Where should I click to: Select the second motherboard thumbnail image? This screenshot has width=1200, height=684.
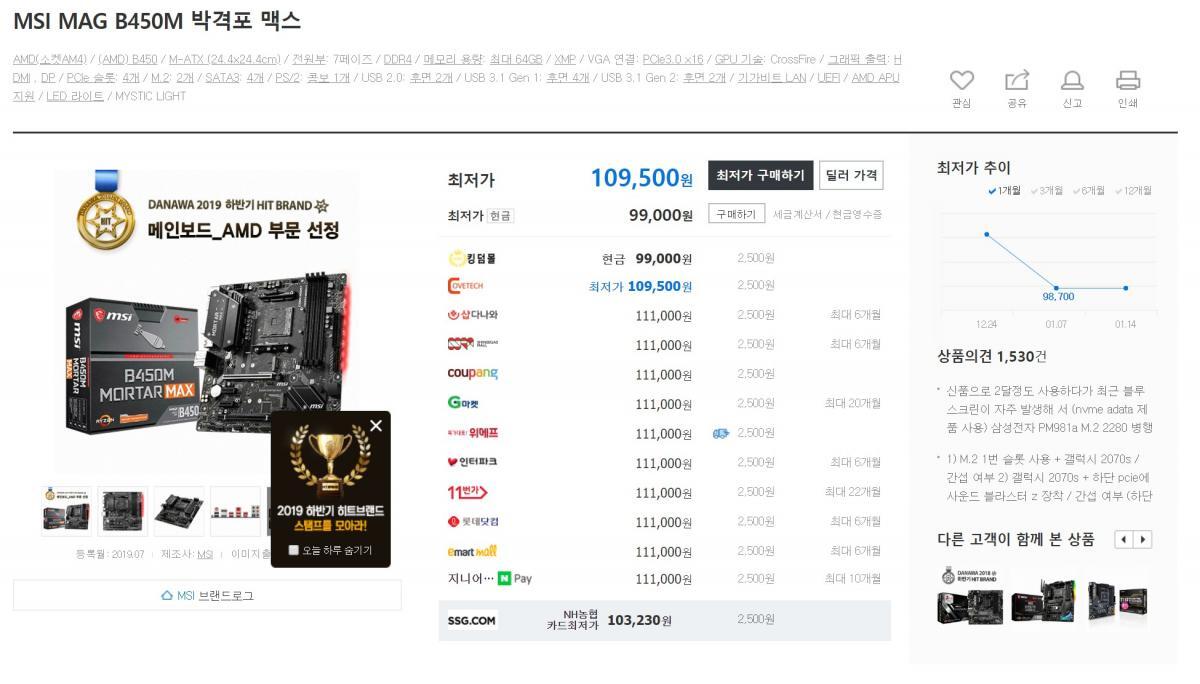[122, 511]
